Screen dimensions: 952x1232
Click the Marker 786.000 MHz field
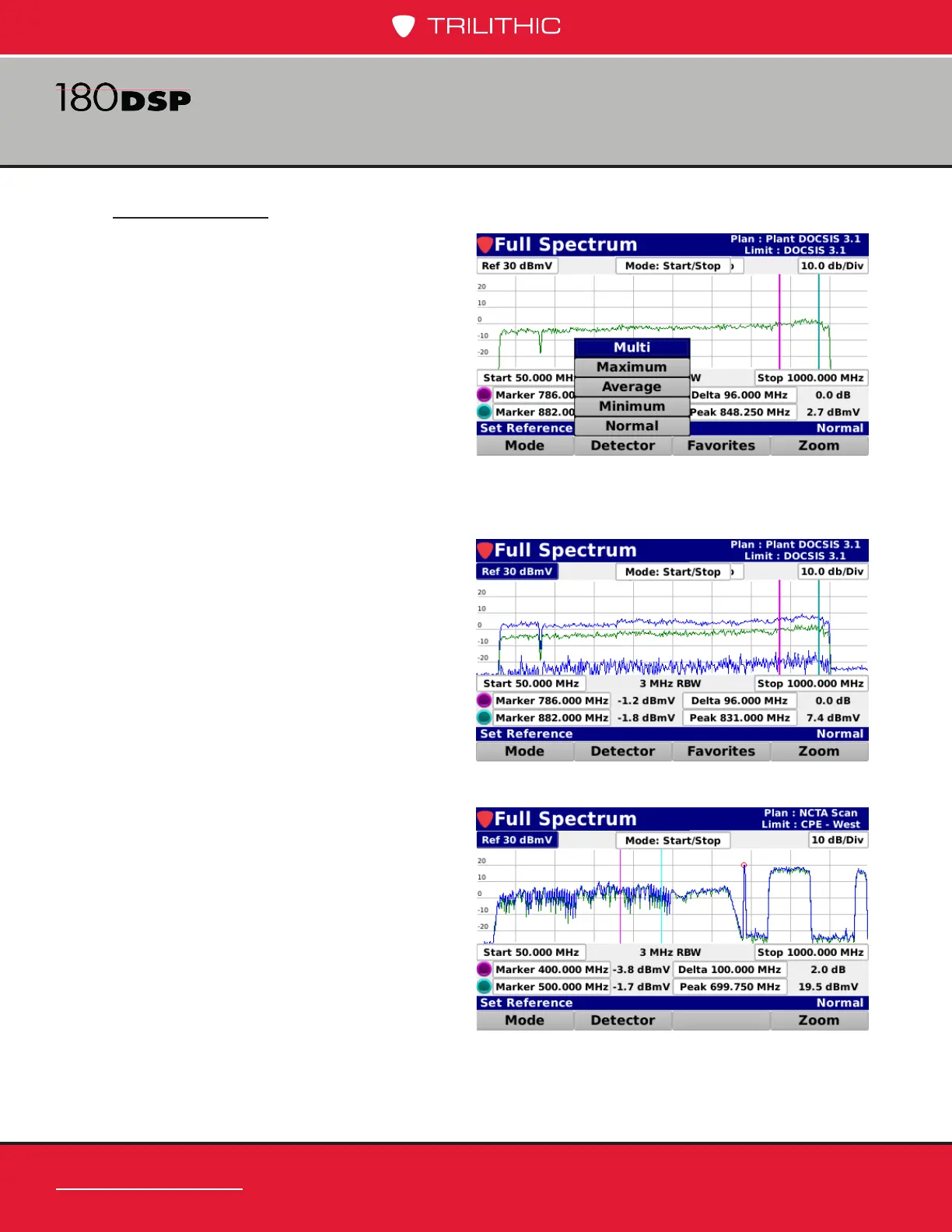552,701
